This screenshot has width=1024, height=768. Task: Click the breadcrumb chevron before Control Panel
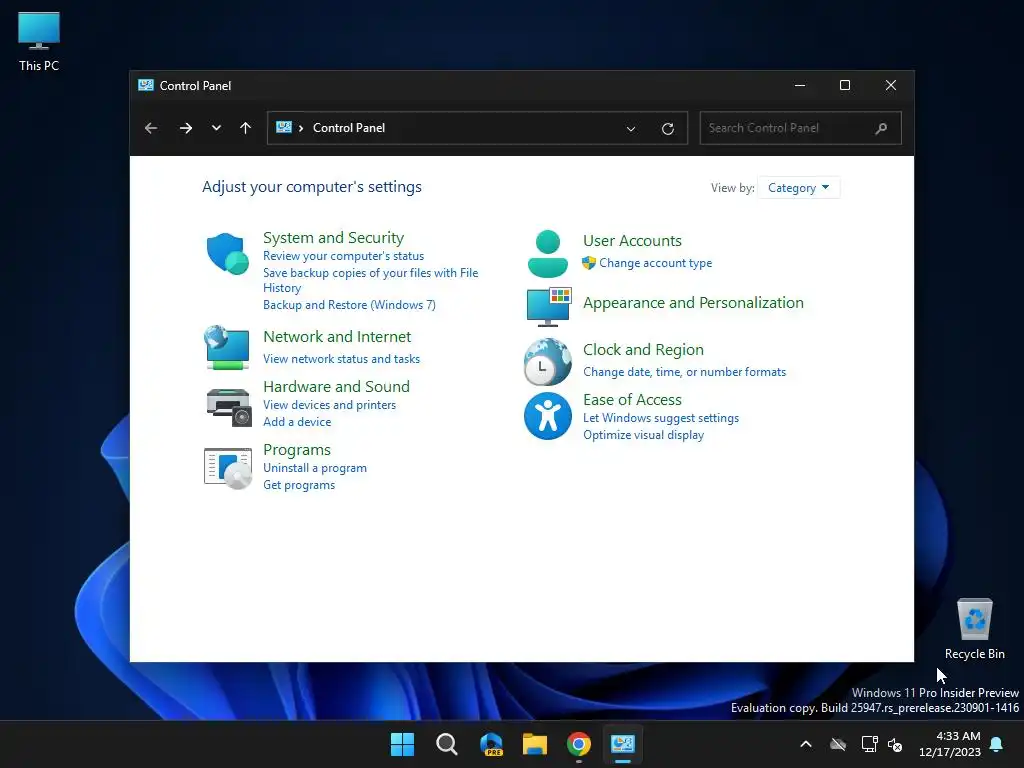301,128
